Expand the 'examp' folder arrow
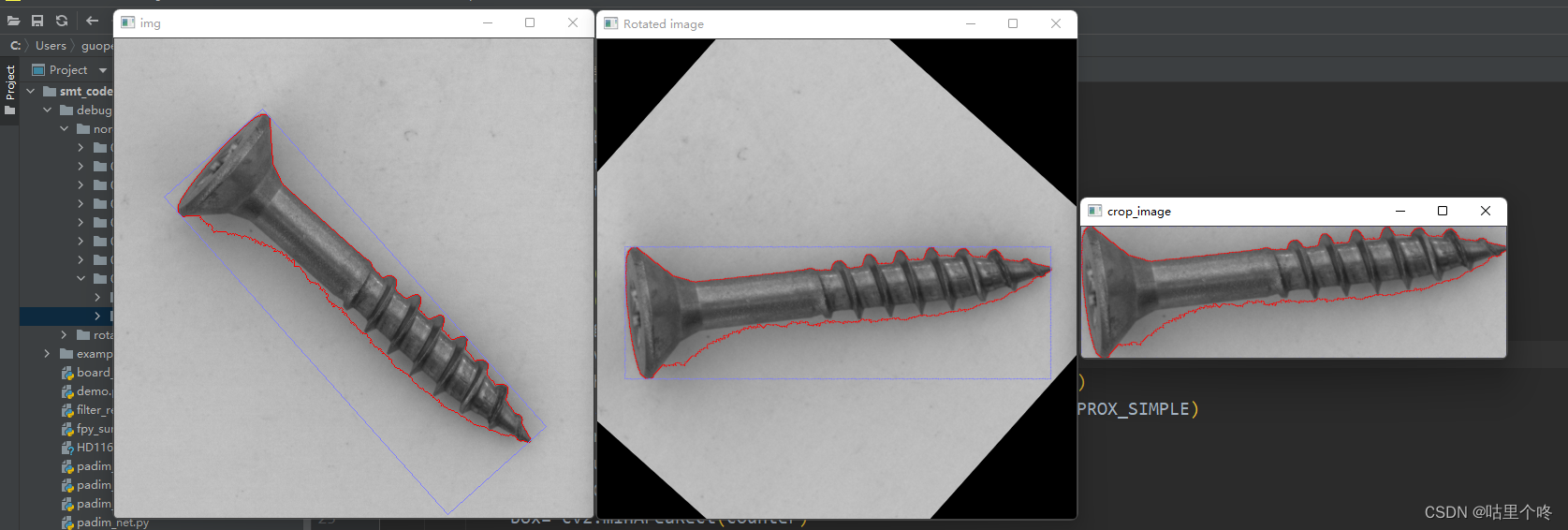Screen dimensions: 1568x530 click(48, 353)
